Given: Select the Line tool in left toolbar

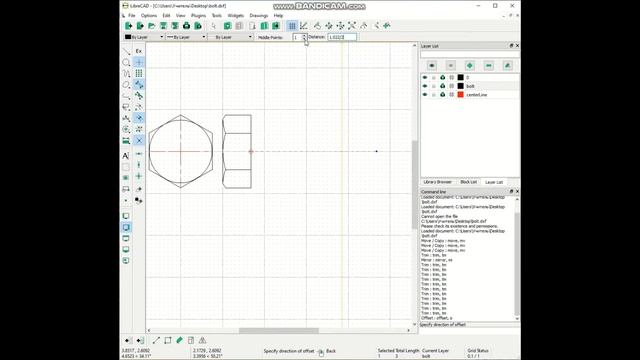Looking at the screenshot, I should point(126,51).
